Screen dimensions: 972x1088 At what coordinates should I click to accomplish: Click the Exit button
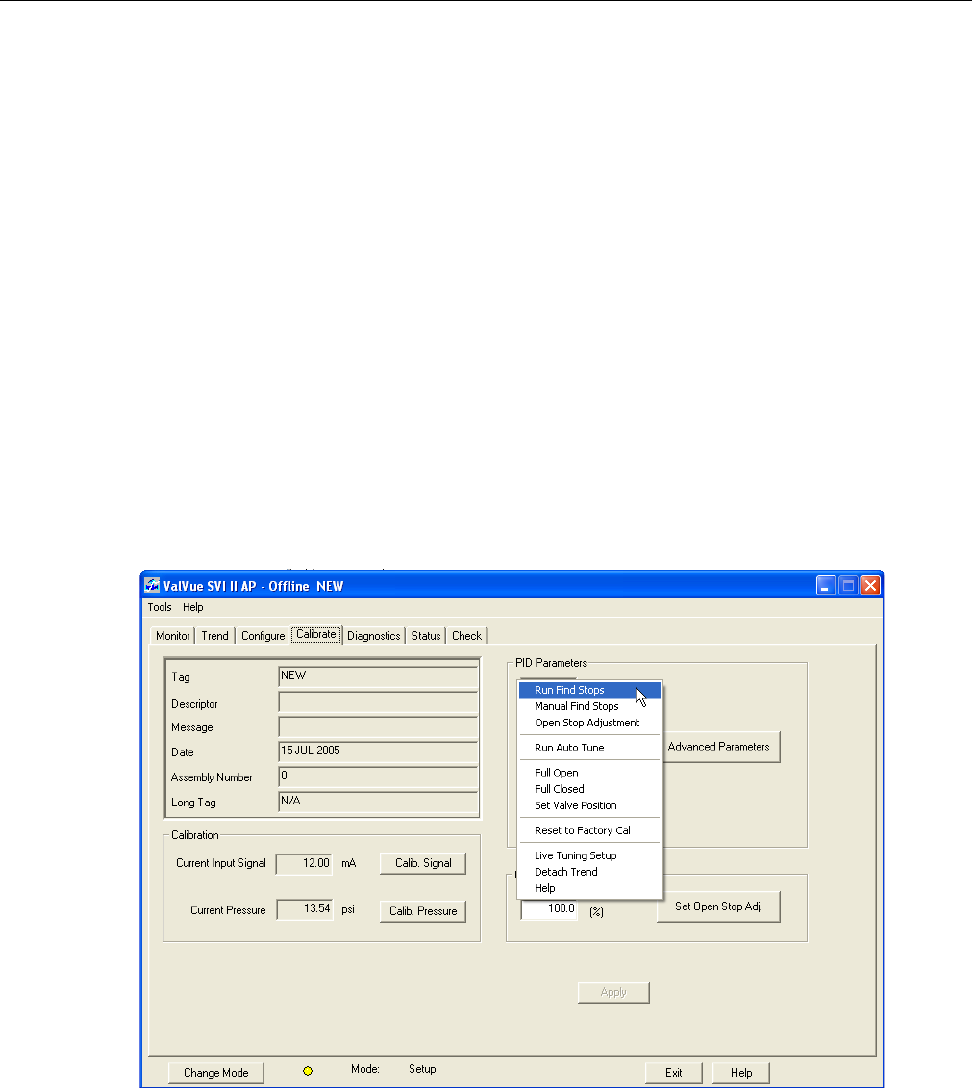[674, 1073]
